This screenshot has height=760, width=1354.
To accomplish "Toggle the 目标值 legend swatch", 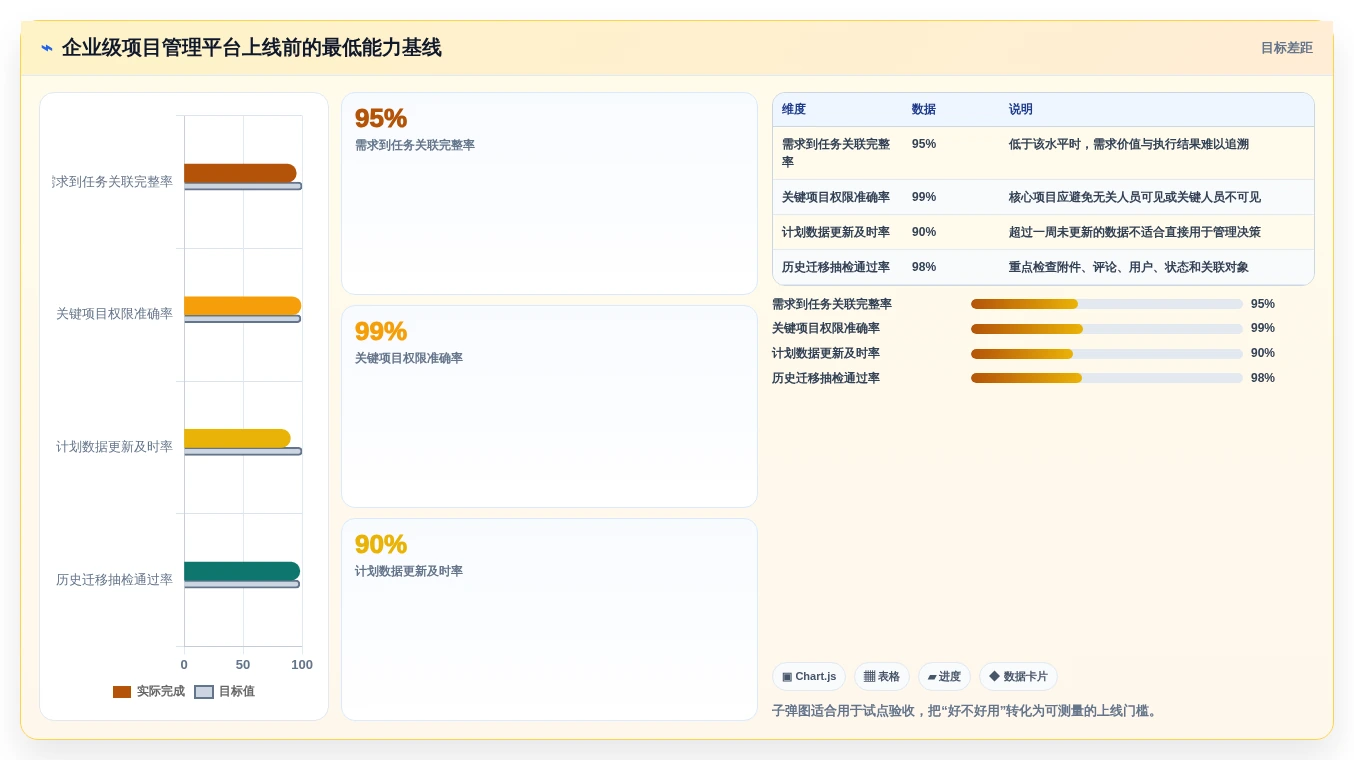I will pyautogui.click(x=204, y=692).
